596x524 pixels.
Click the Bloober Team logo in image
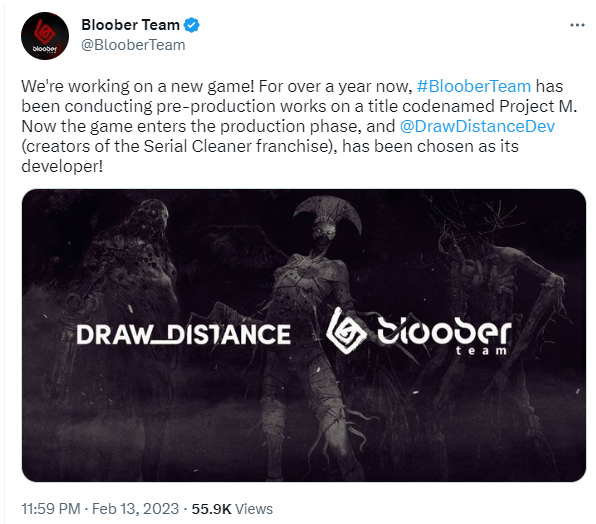click(x=419, y=331)
